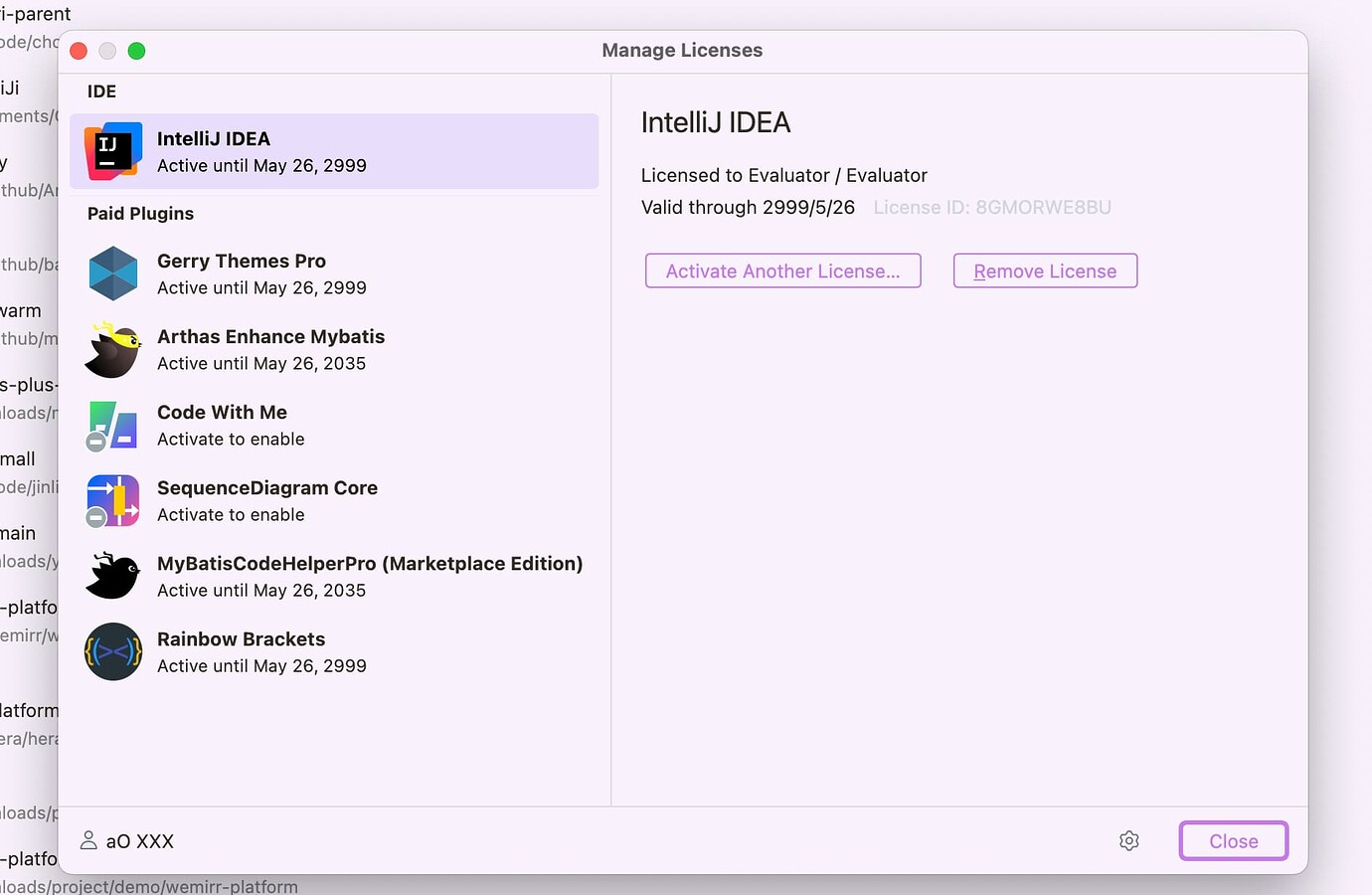Image resolution: width=1372 pixels, height=895 pixels.
Task: Select Arthas Enhance Mybatis in plugin list
Action: [334, 349]
